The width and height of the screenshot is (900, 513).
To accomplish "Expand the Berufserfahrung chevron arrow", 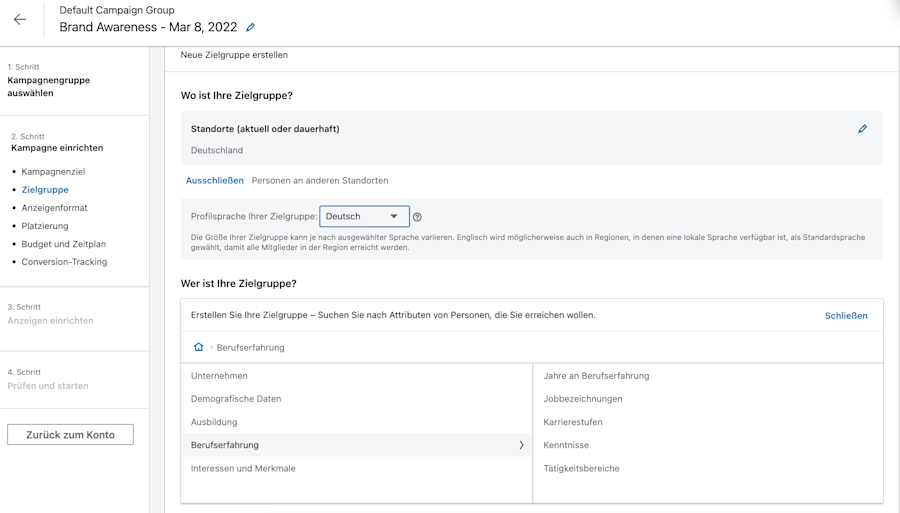I will 521,445.
